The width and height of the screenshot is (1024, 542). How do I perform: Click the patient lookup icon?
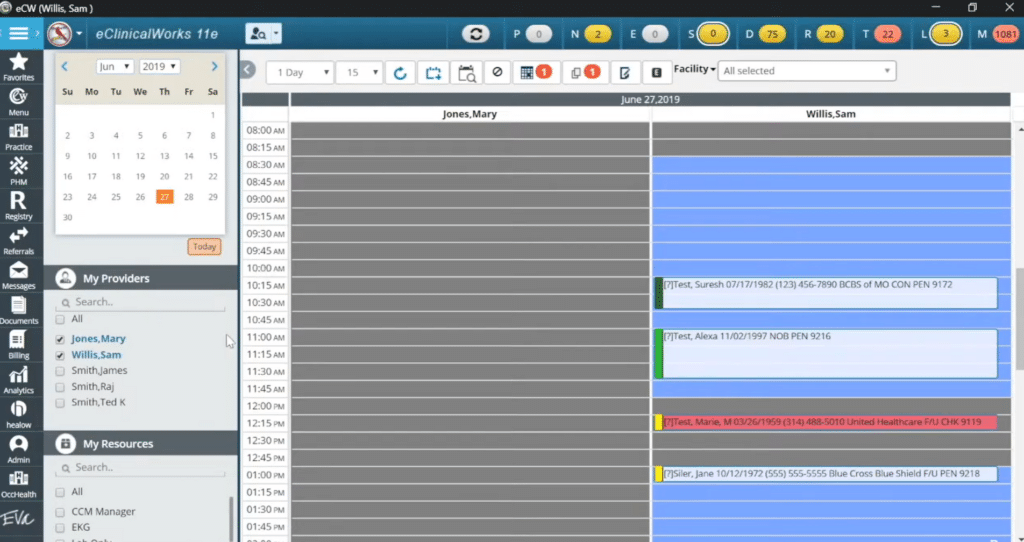[258, 33]
